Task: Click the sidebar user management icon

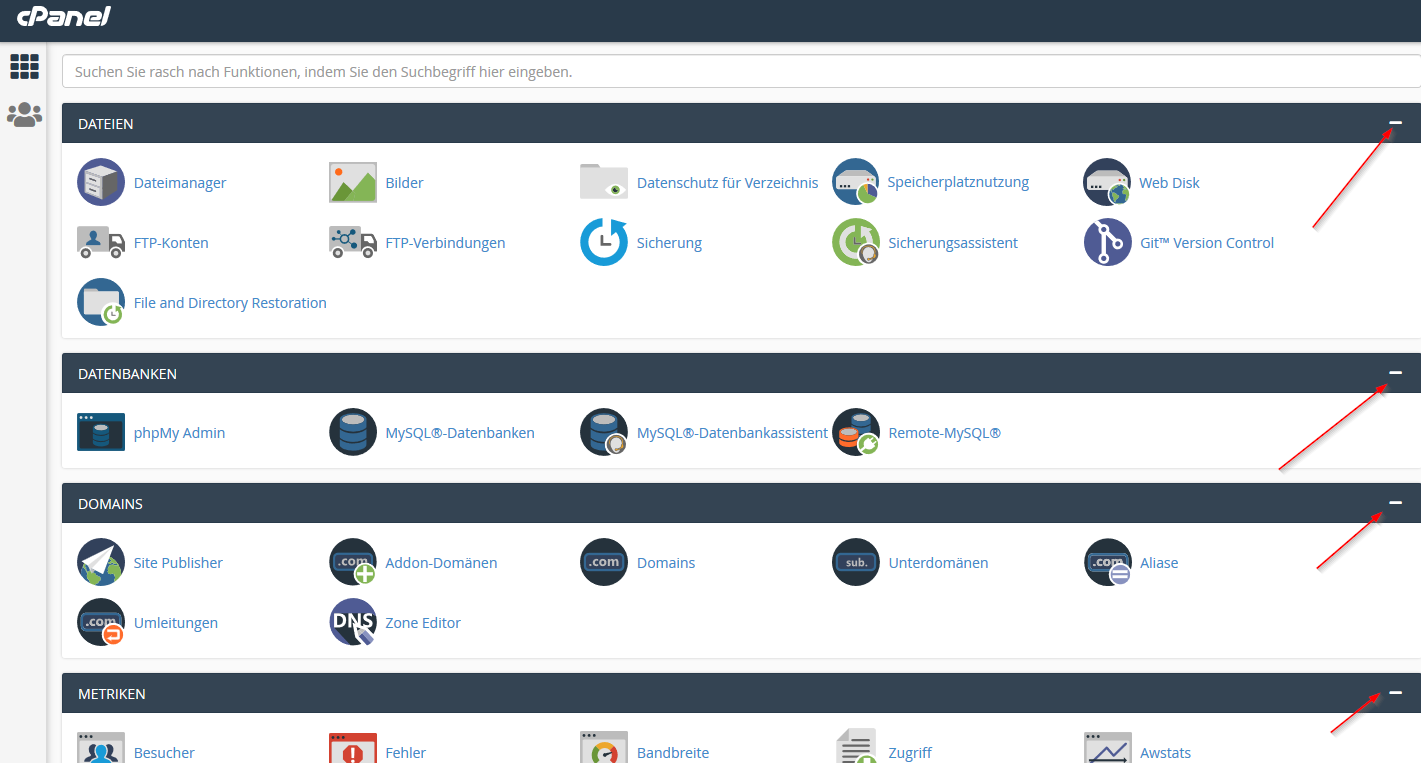Action: [24, 115]
